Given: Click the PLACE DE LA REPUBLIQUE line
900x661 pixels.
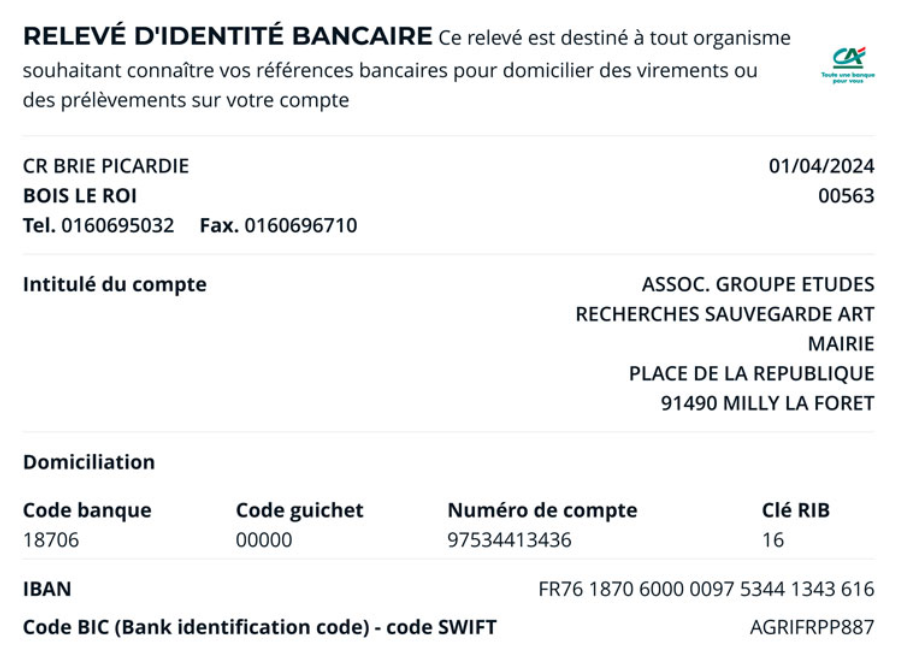Looking at the screenshot, I should pos(751,374).
